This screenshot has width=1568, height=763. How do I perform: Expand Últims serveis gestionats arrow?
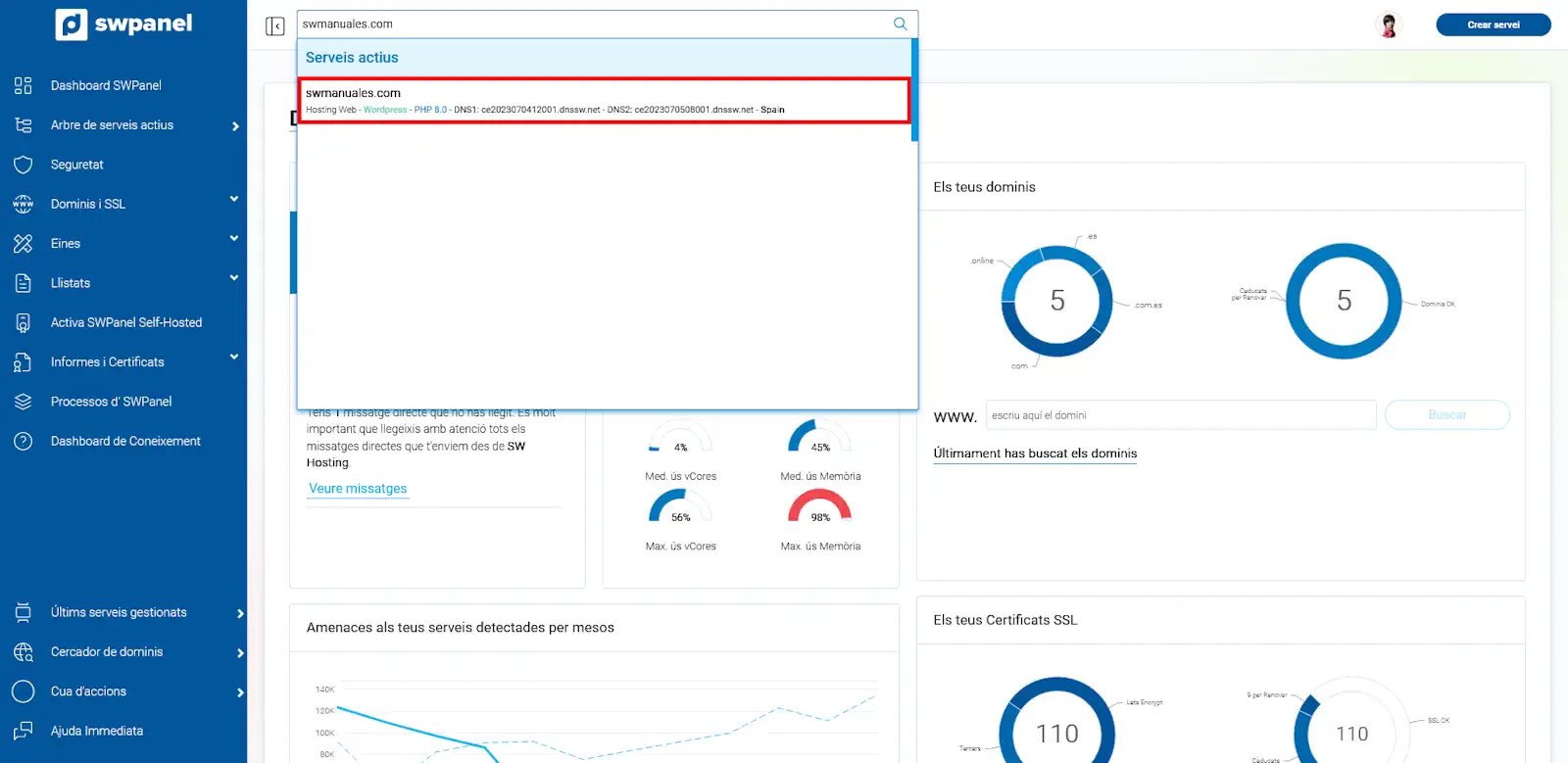coord(240,613)
